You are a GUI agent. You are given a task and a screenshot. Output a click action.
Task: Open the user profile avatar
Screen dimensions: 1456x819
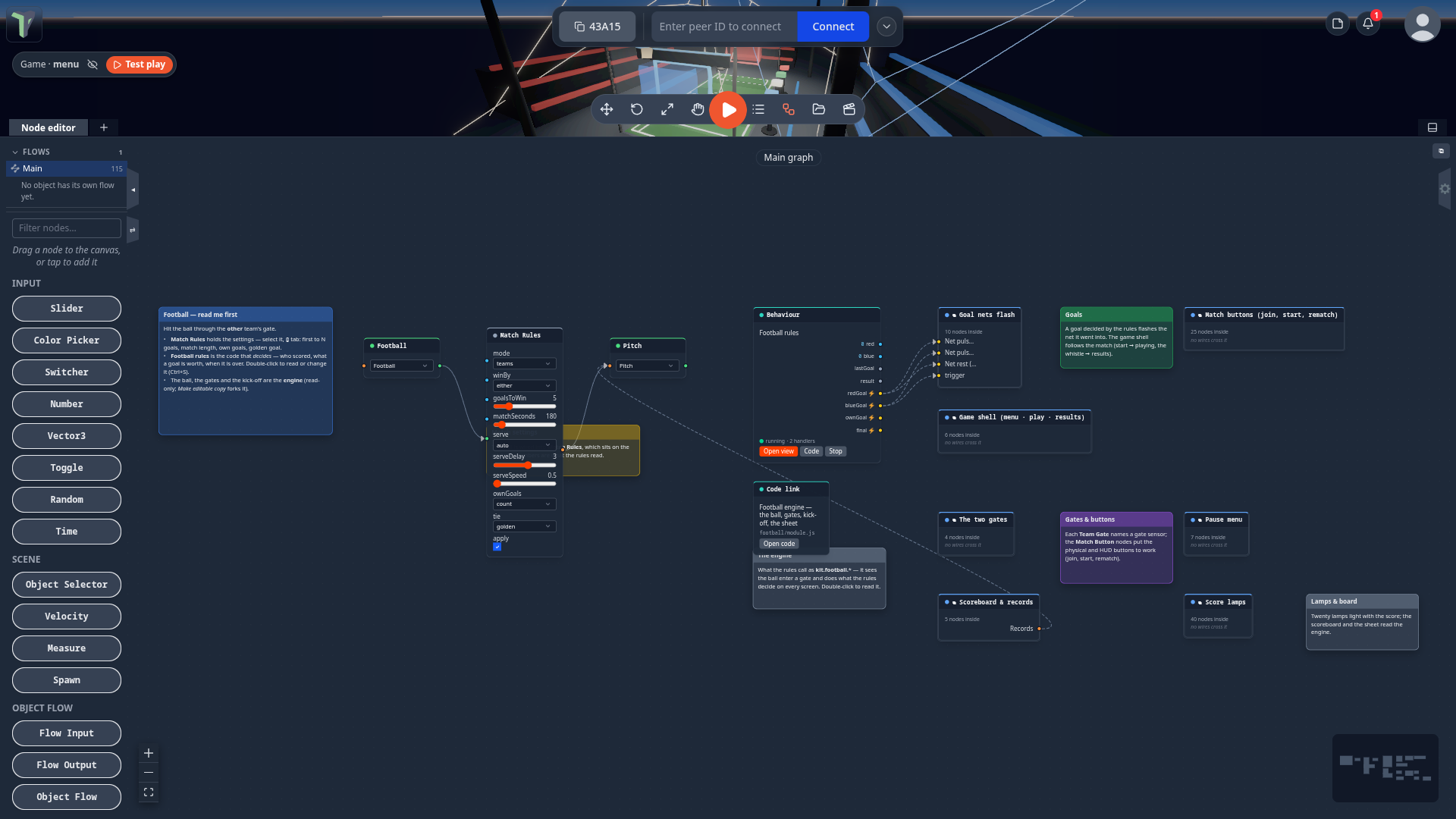click(x=1423, y=25)
